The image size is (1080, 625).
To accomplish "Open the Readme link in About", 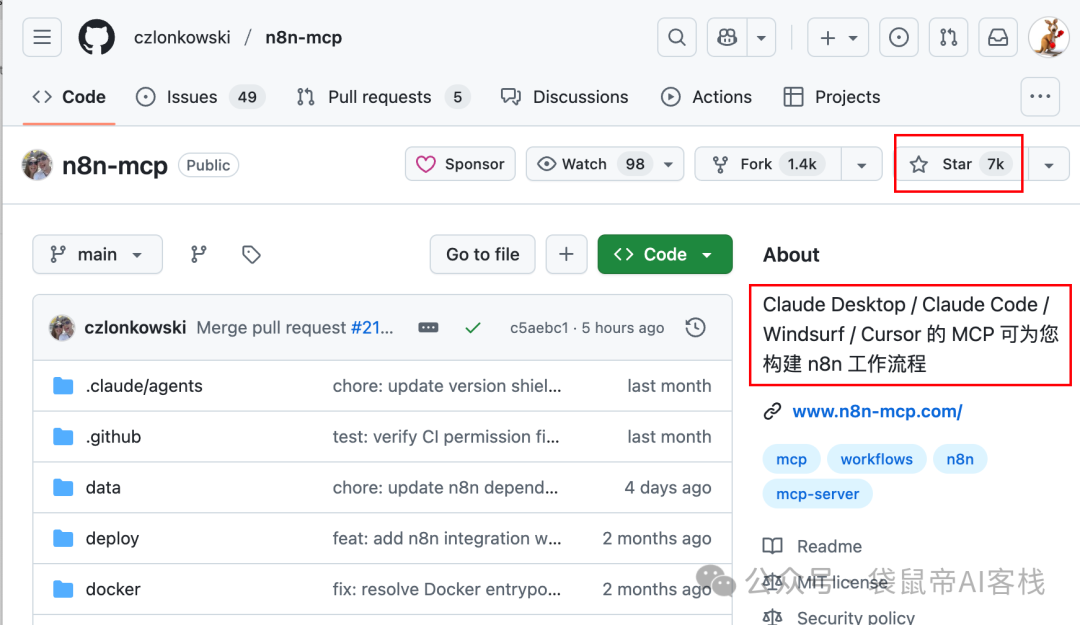I will pos(829,546).
